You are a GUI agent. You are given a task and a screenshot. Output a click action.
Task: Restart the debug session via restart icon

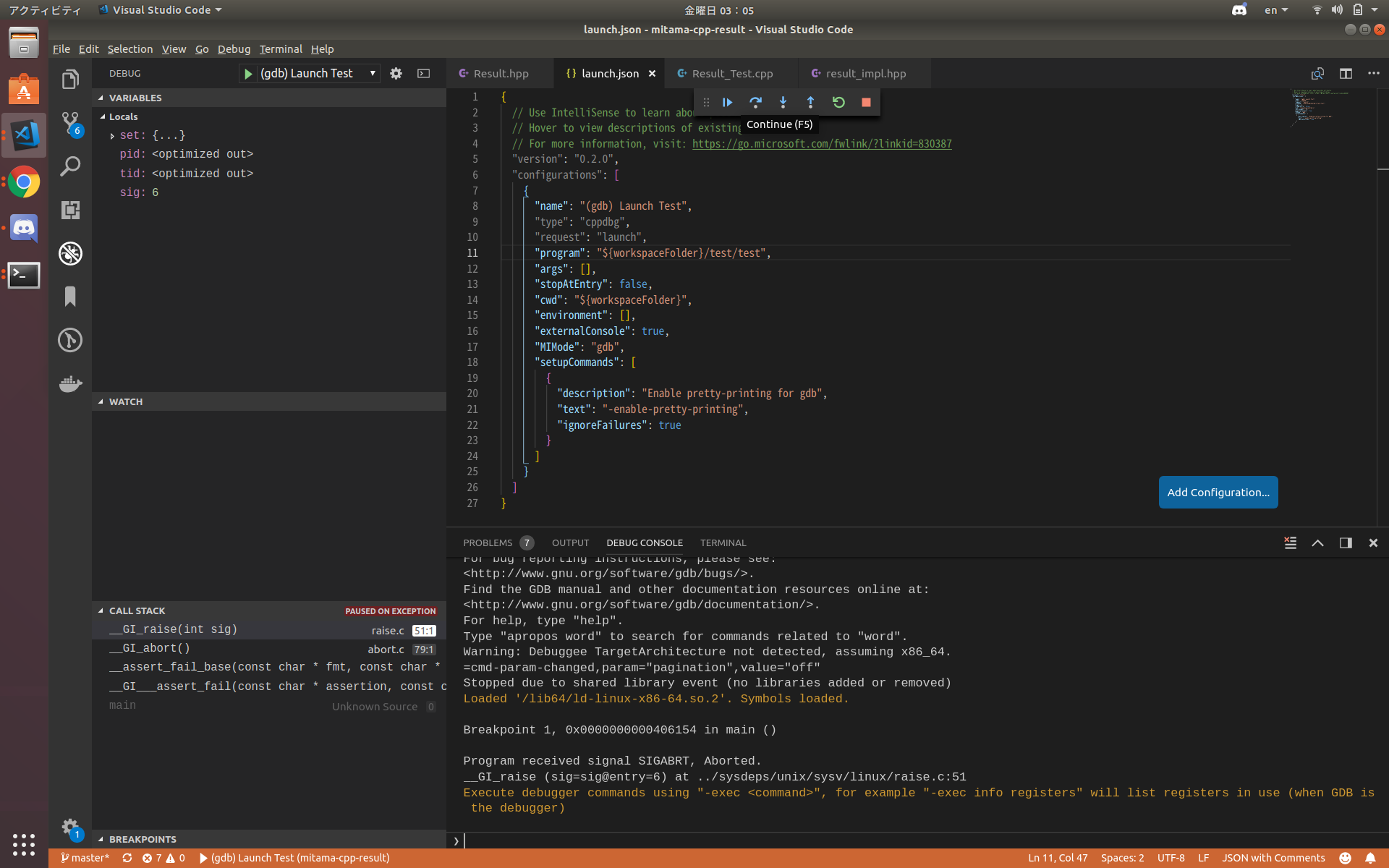coord(838,102)
